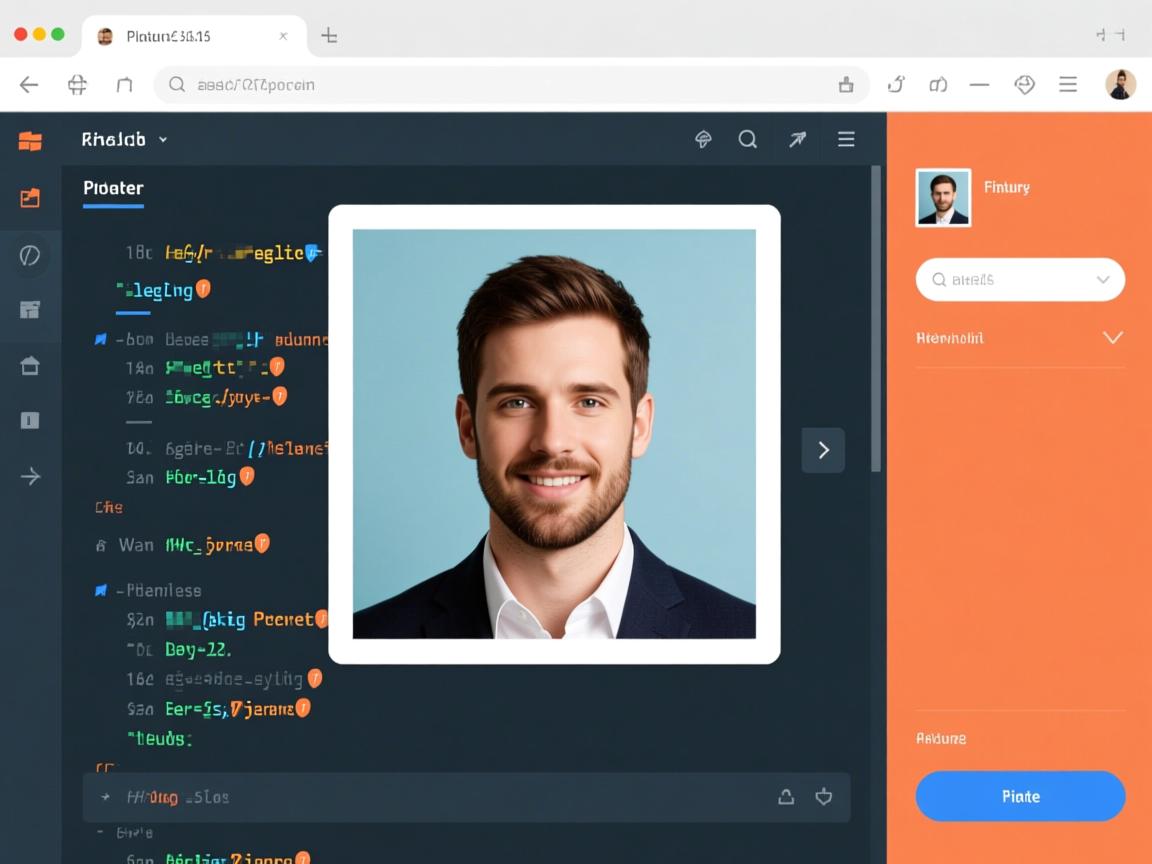Click the browser address bar
Screen dimensions: 1152x864
pos(500,85)
